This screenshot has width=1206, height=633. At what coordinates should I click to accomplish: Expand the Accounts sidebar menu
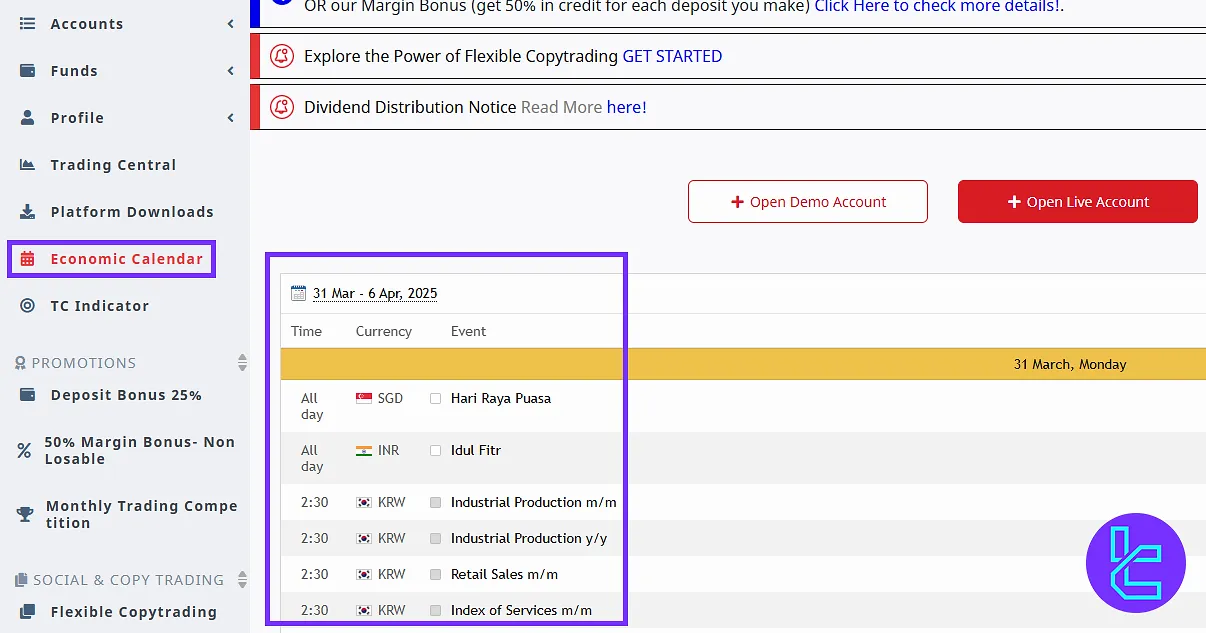[x=231, y=24]
